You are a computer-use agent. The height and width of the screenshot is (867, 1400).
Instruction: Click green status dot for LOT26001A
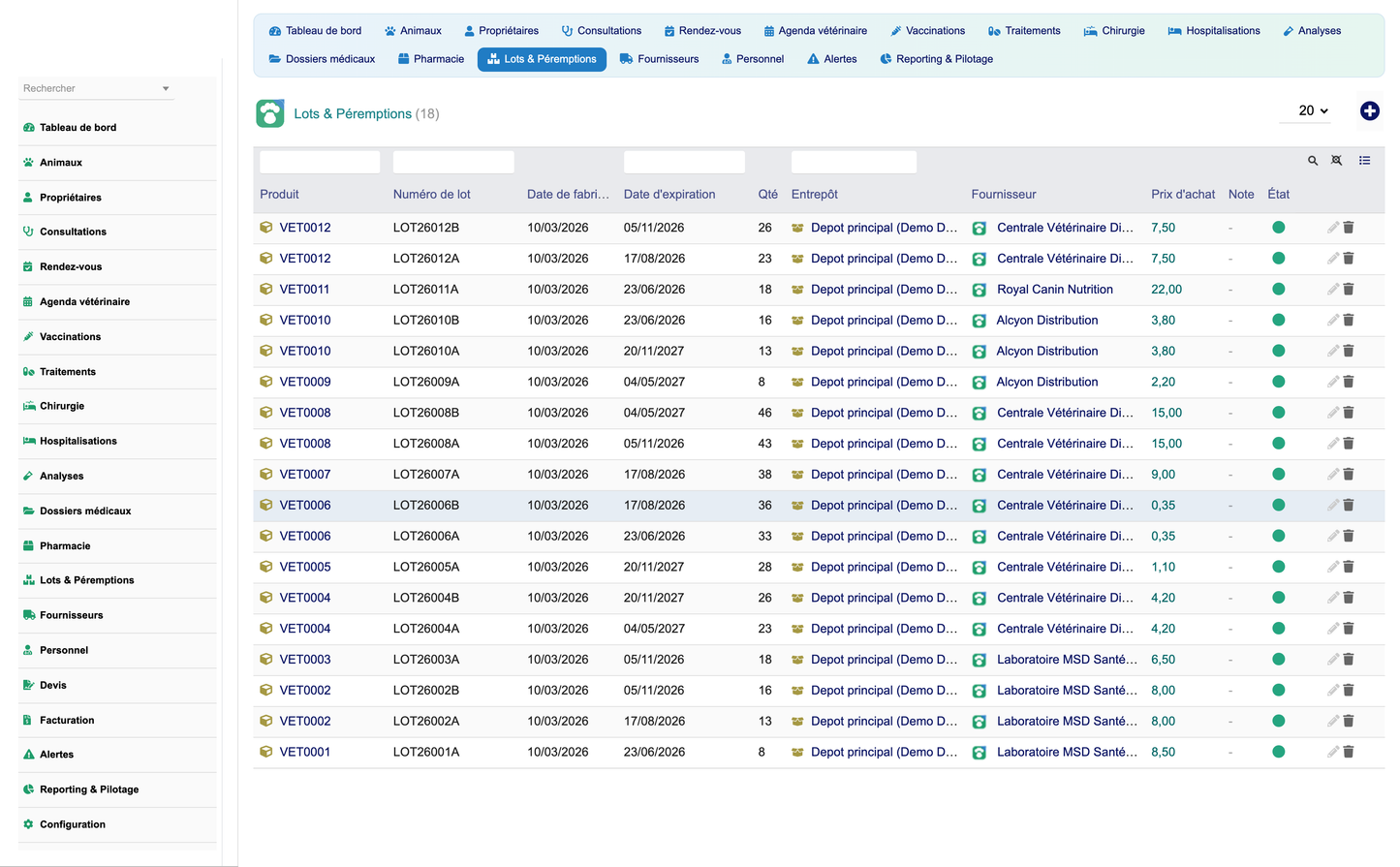1279,752
